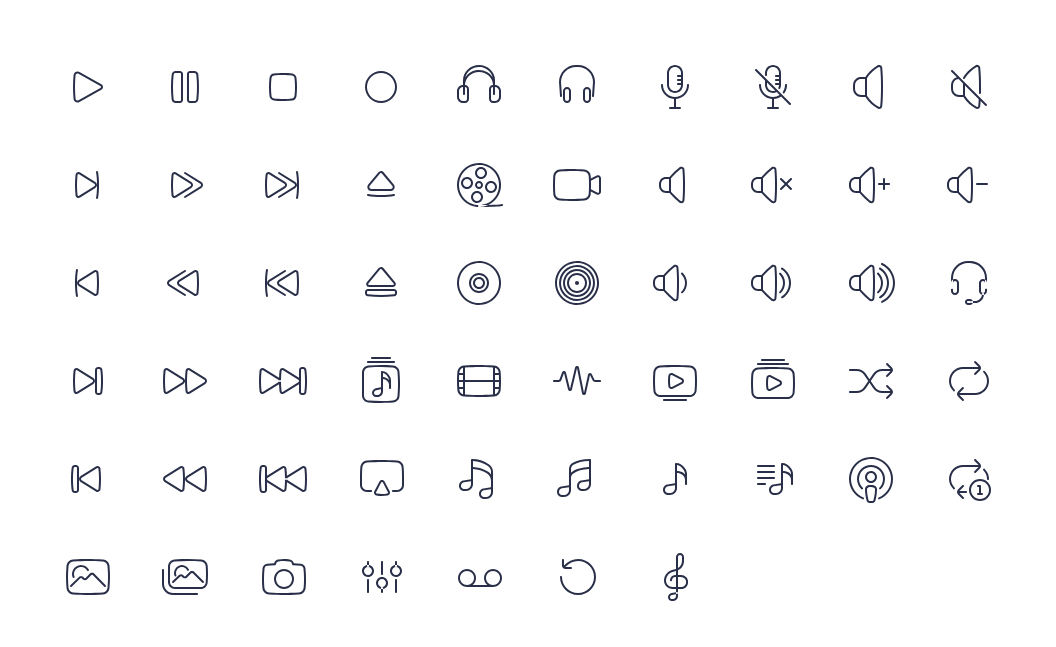
Task: Click the muted microphone icon
Action: 772,87
